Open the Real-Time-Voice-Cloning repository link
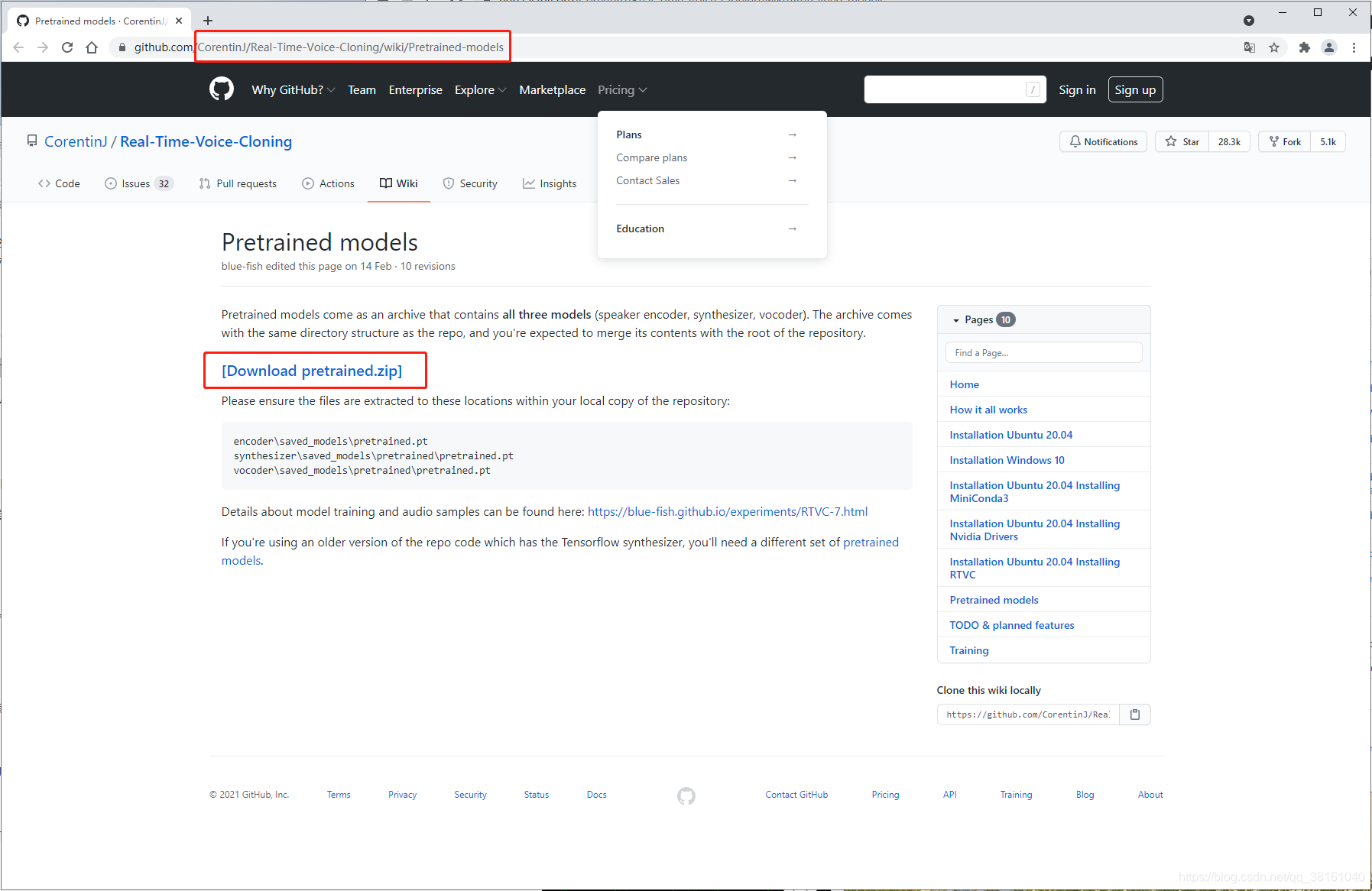The height and width of the screenshot is (891, 1372). pyautogui.click(x=206, y=141)
